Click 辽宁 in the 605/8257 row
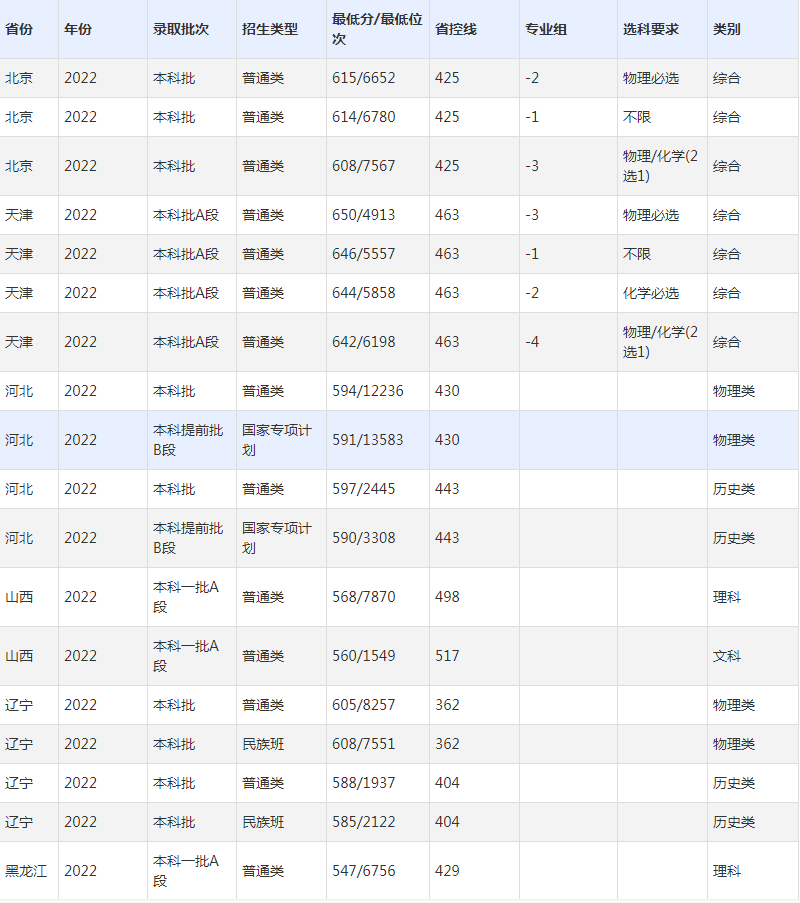This screenshot has height=903, width=800. point(19,705)
